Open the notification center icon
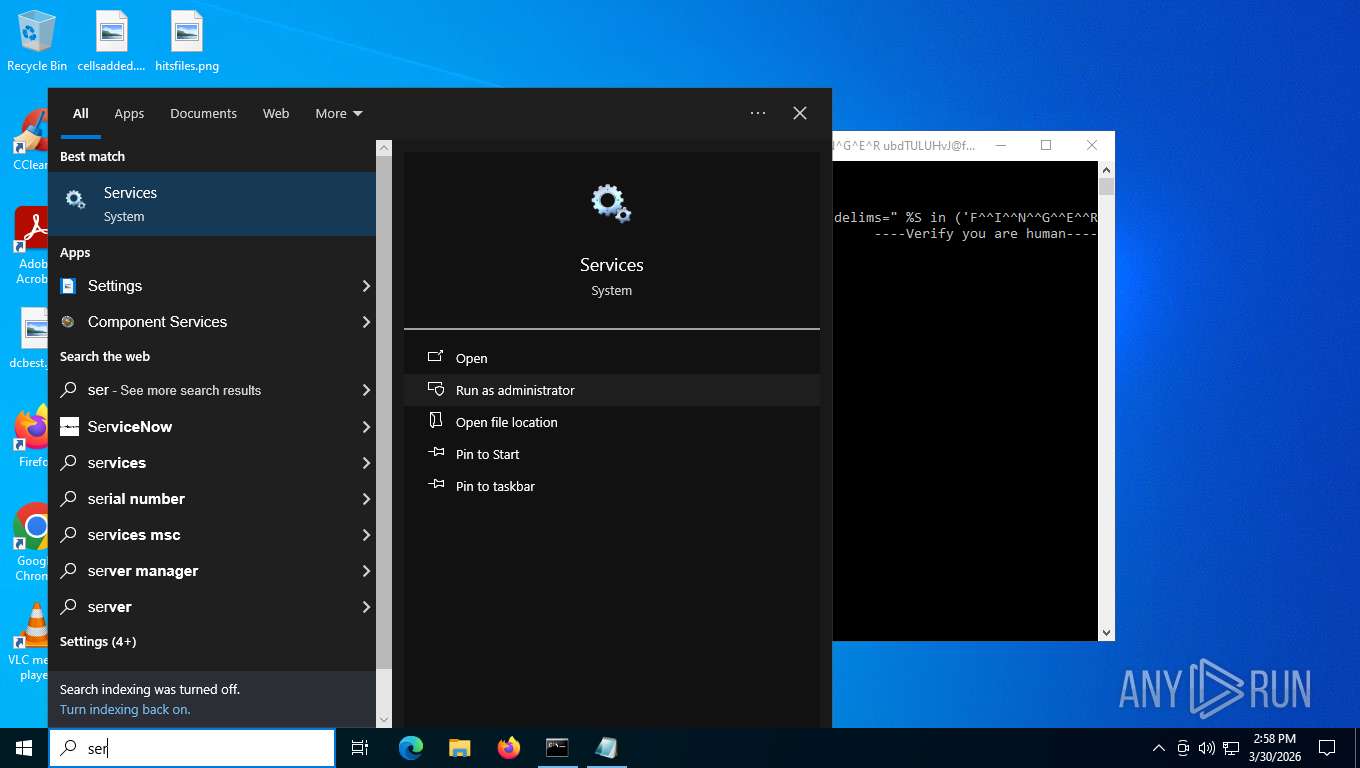 [x=1327, y=748]
